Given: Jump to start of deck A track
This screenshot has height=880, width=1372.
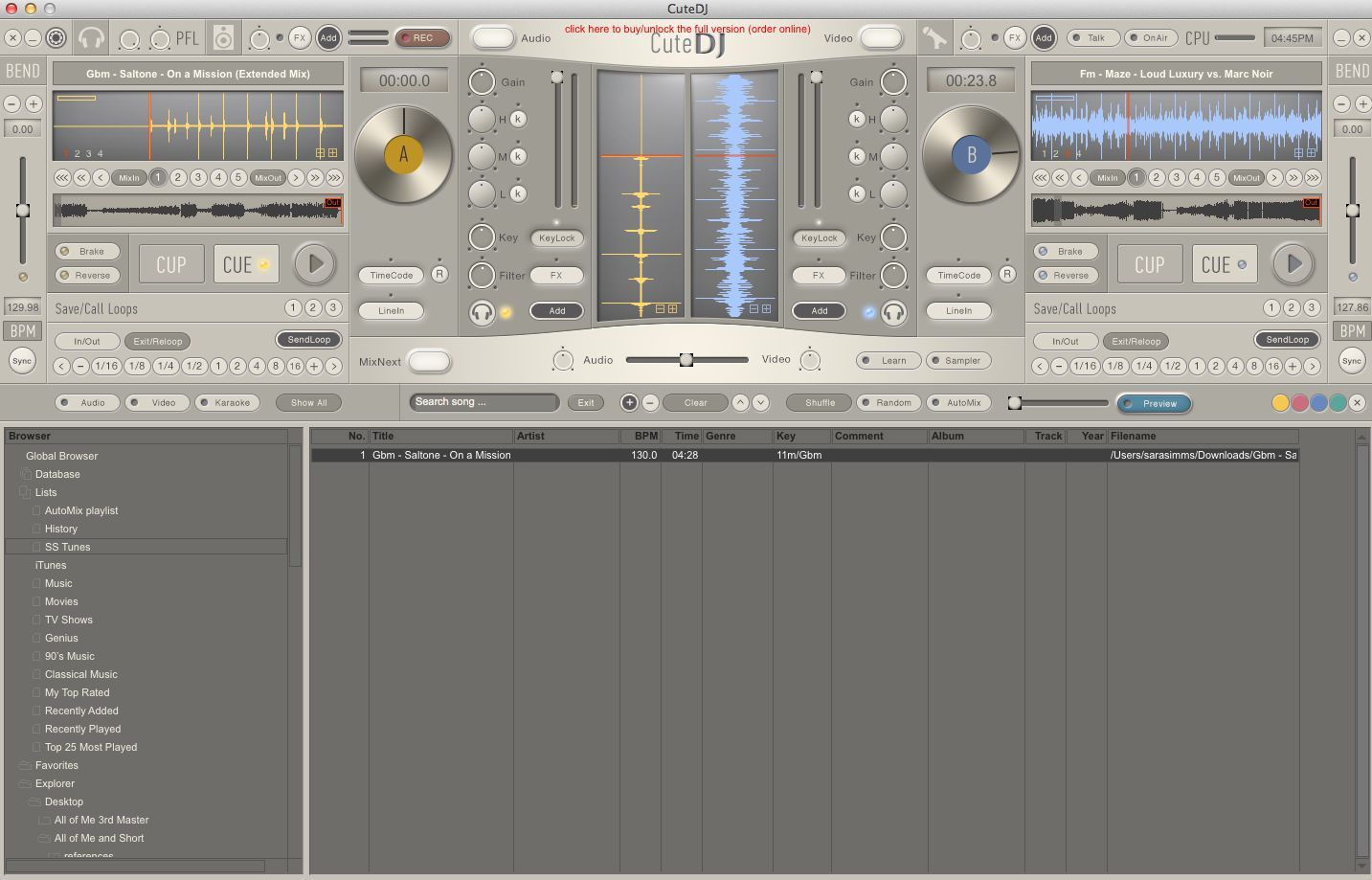Looking at the screenshot, I should pyautogui.click(x=62, y=177).
